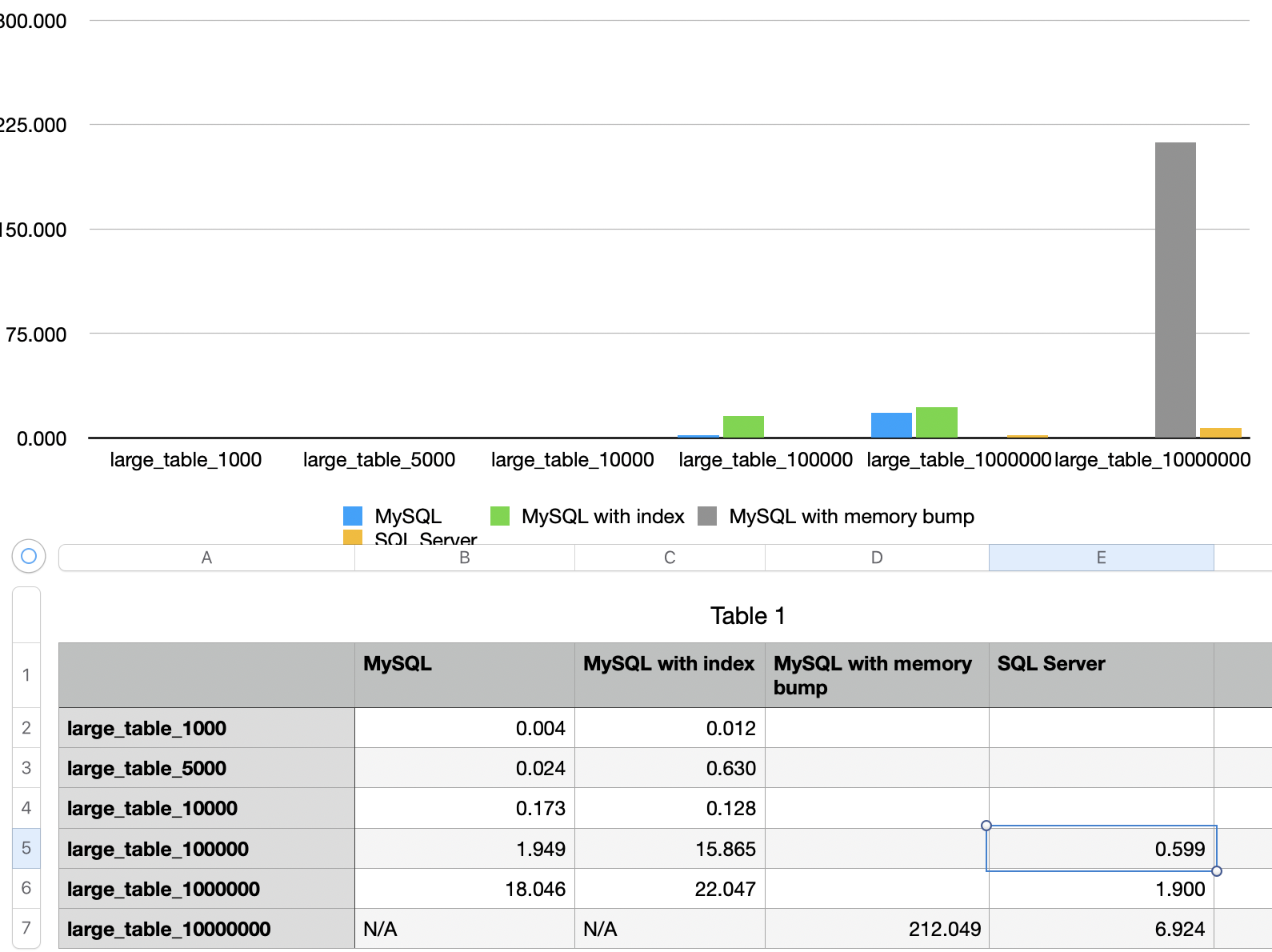
Task: Click the green MySQL with index legend swatch
Action: click(x=500, y=516)
